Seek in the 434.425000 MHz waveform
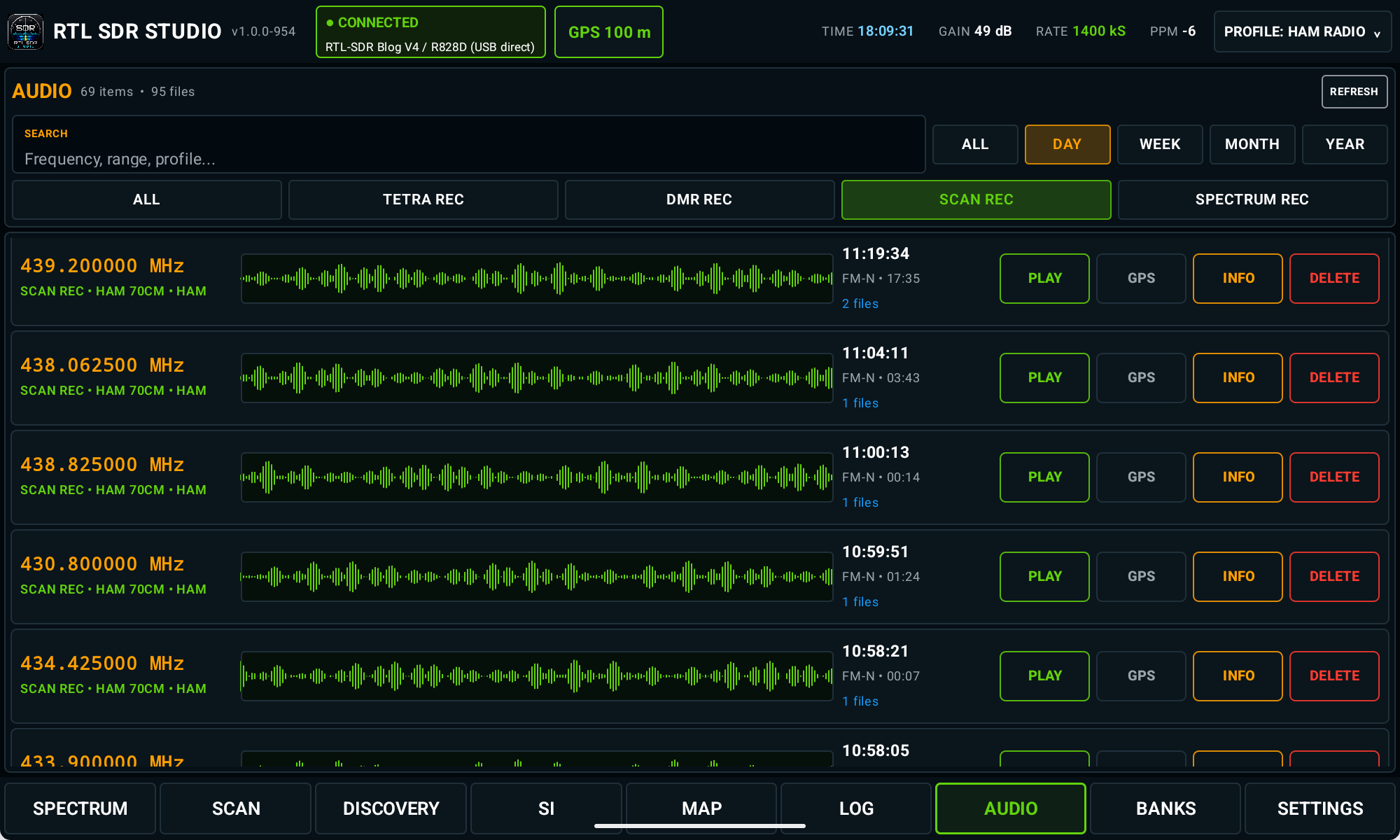1400x840 pixels. point(537,676)
